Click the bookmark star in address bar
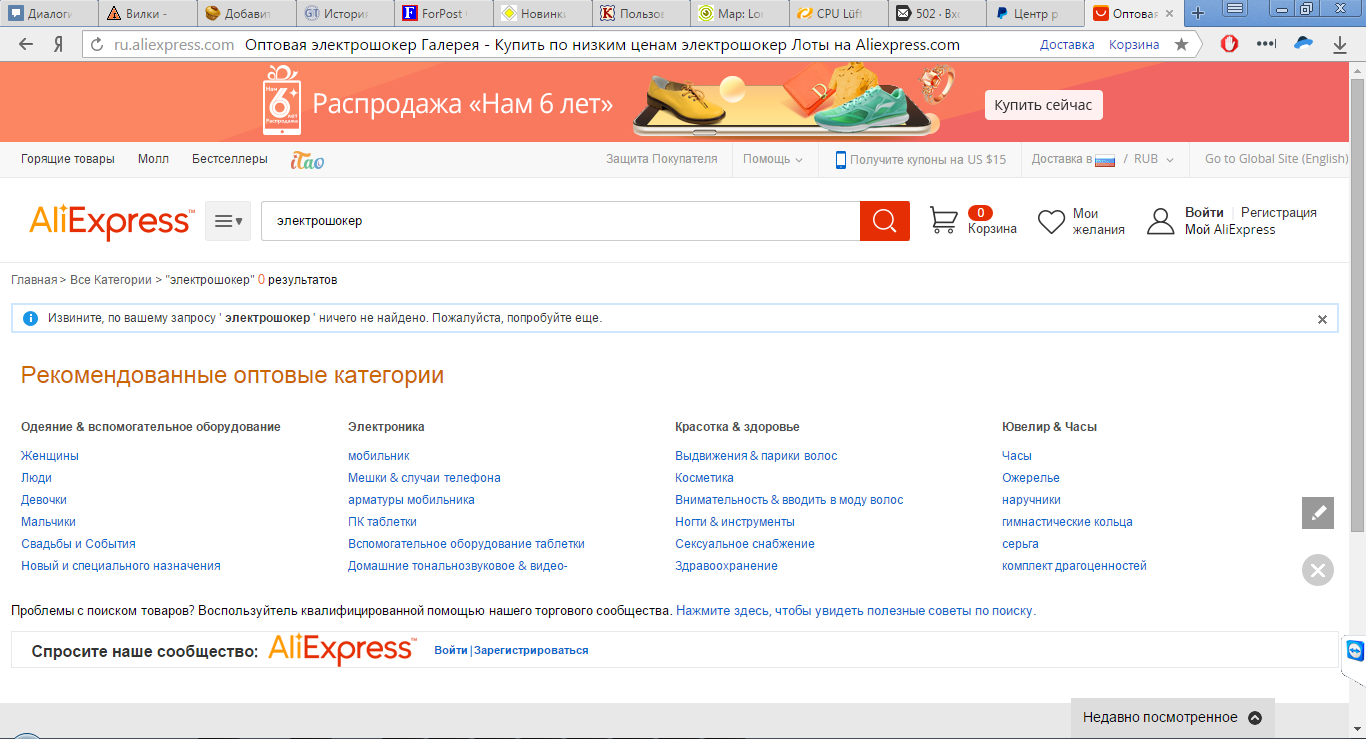This screenshot has height=739, width=1366. click(x=1181, y=45)
